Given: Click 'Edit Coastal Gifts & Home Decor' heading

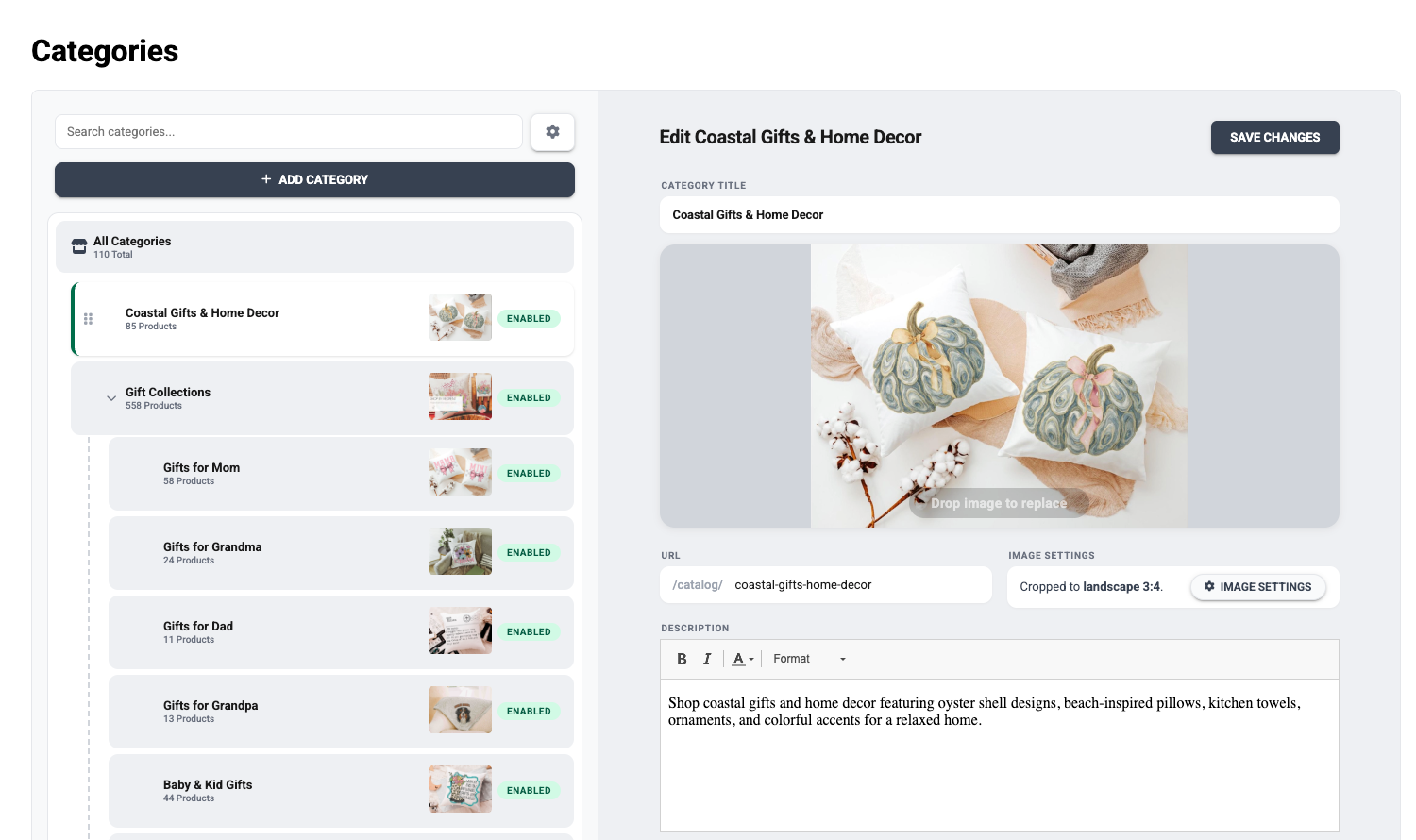Looking at the screenshot, I should [790, 137].
